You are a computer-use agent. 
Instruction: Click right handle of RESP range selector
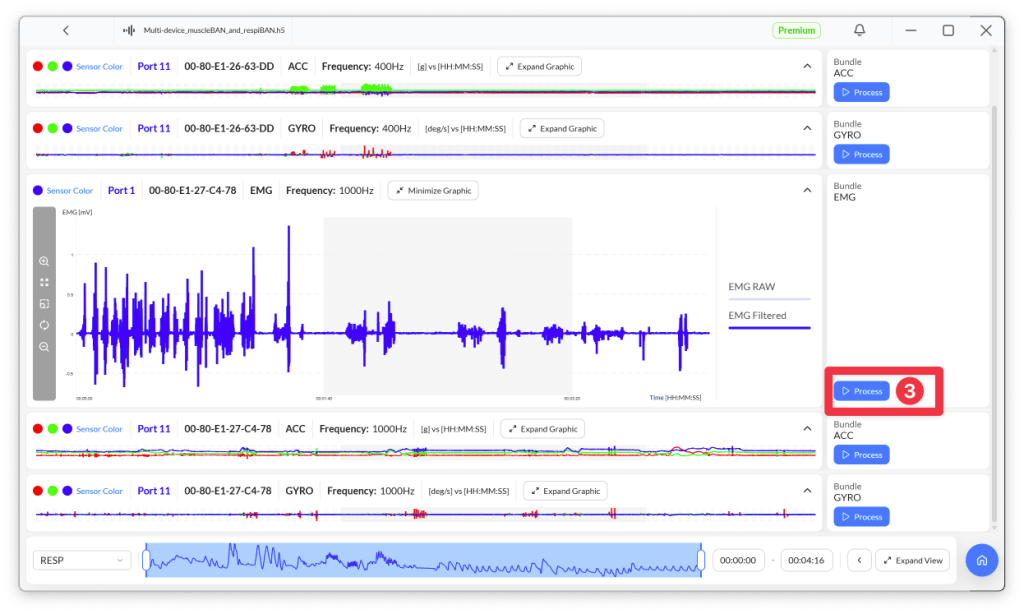(x=701, y=560)
